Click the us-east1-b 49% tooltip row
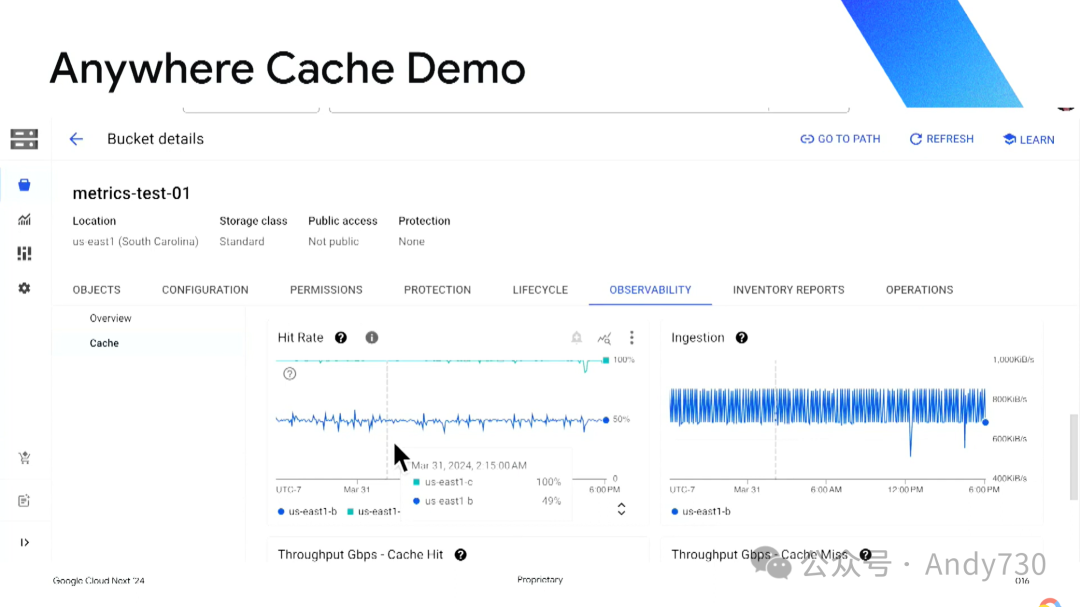Viewport: 1080px width, 607px height. [x=487, y=502]
